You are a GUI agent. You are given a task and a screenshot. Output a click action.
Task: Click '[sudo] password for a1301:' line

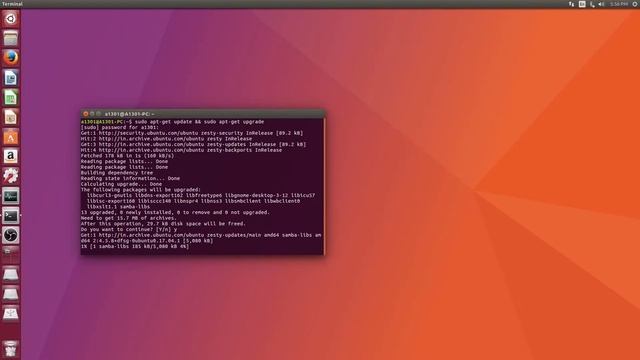click(x=120, y=127)
